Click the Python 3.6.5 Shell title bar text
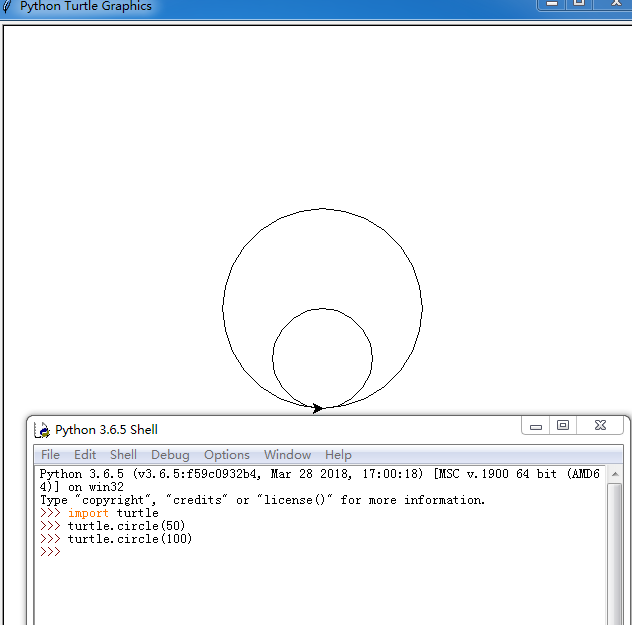The image size is (632, 625). point(106,430)
